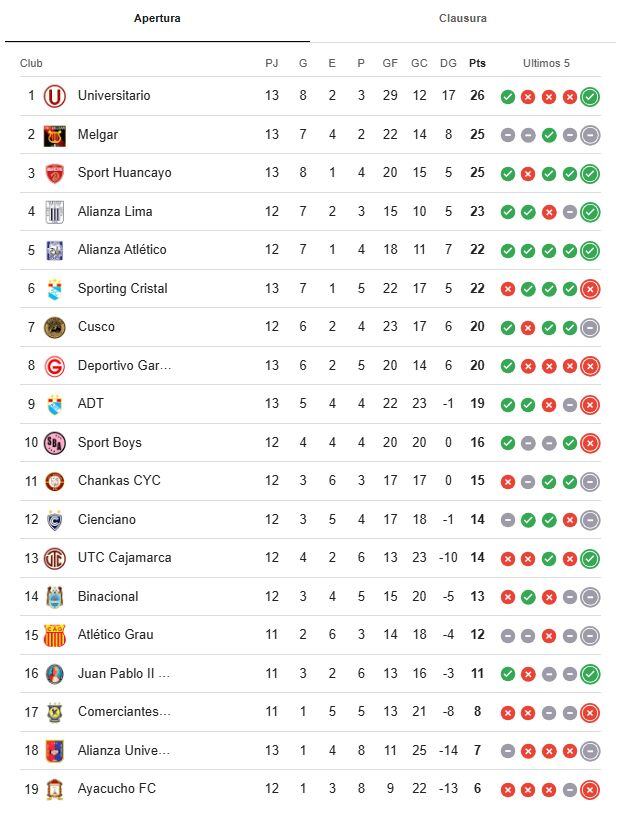Open the Atlético Grau team link
Screen dimensions: 627x813
[x=116, y=635]
